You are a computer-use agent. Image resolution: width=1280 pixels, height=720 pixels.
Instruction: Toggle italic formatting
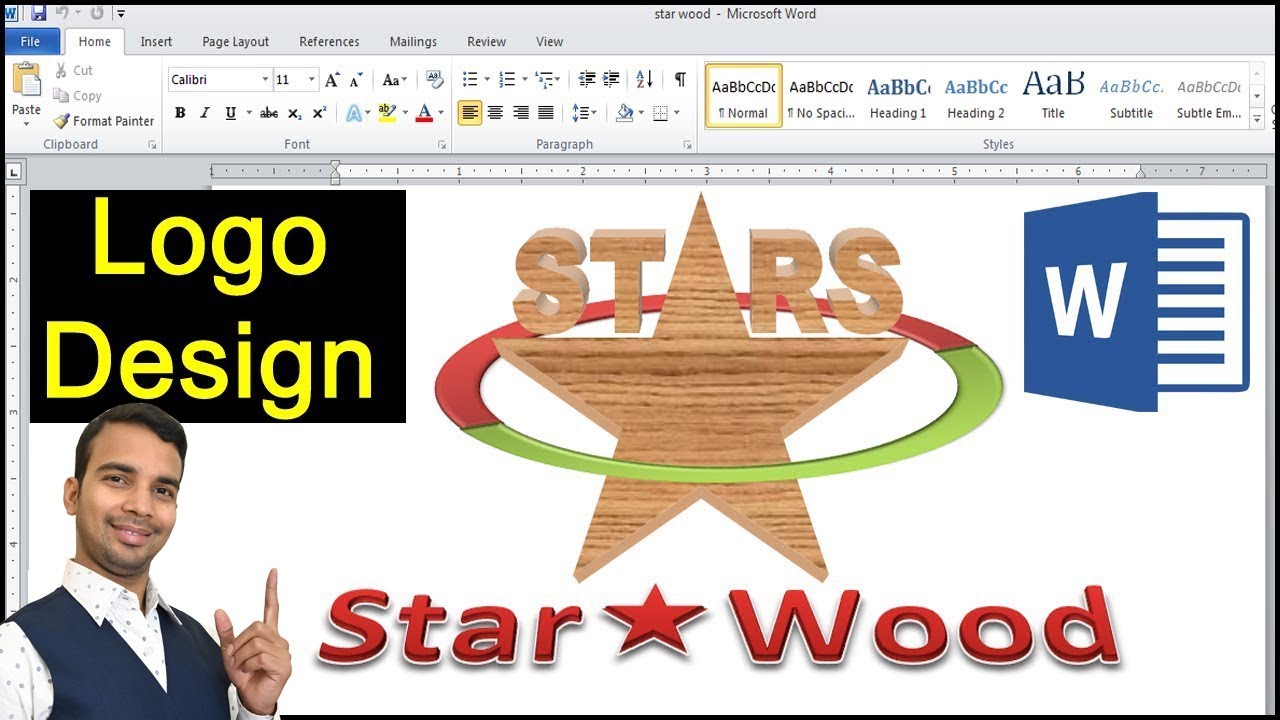(205, 113)
